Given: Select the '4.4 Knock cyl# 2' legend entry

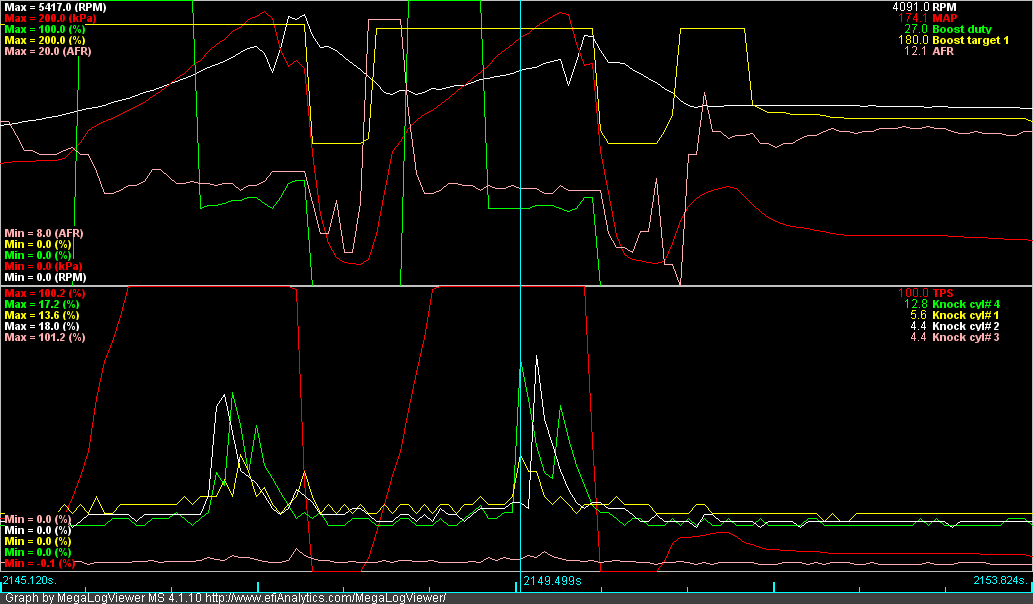Looking at the screenshot, I should click(955, 326).
